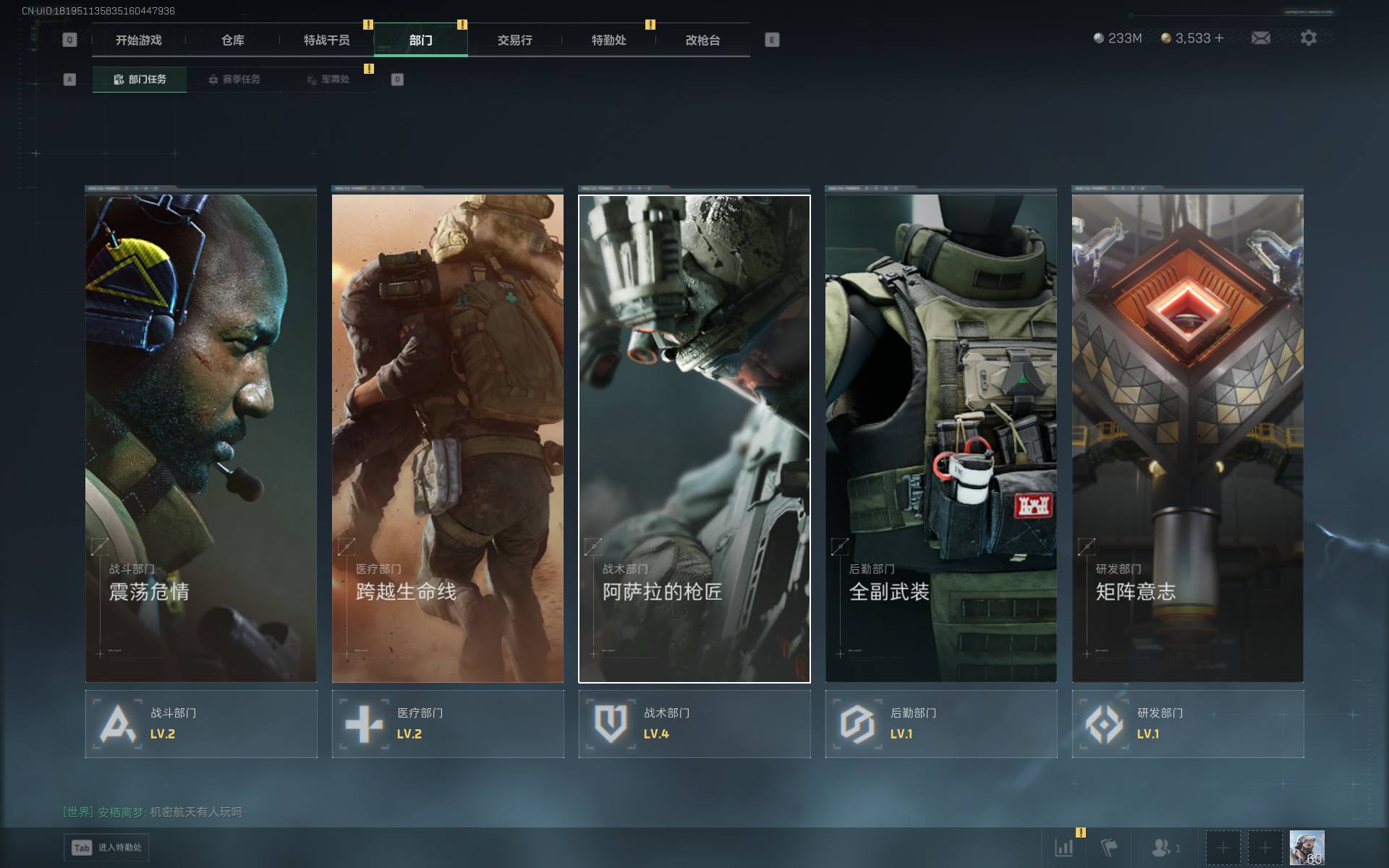Open the settings gear icon

1308,38
